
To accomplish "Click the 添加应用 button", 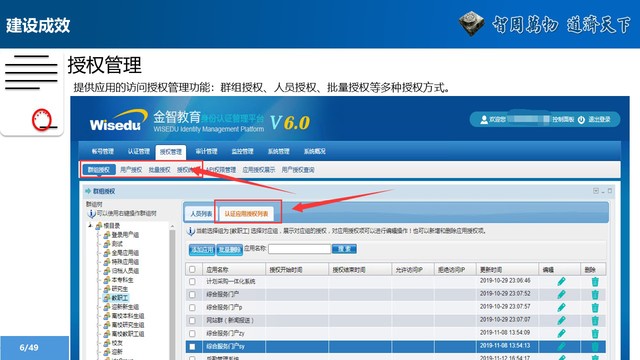I will coord(202,249).
